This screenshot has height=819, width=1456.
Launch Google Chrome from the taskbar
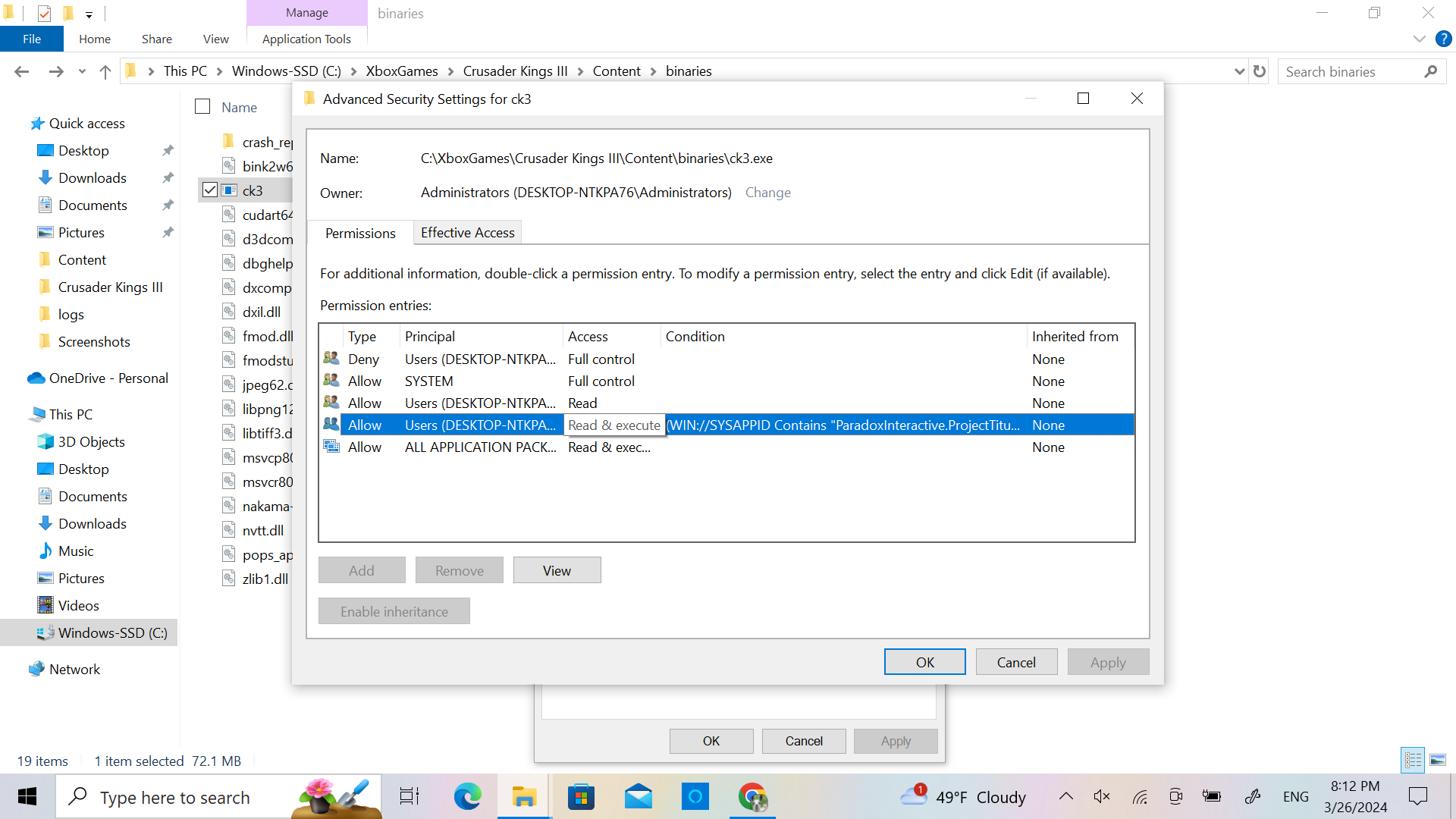click(x=752, y=796)
